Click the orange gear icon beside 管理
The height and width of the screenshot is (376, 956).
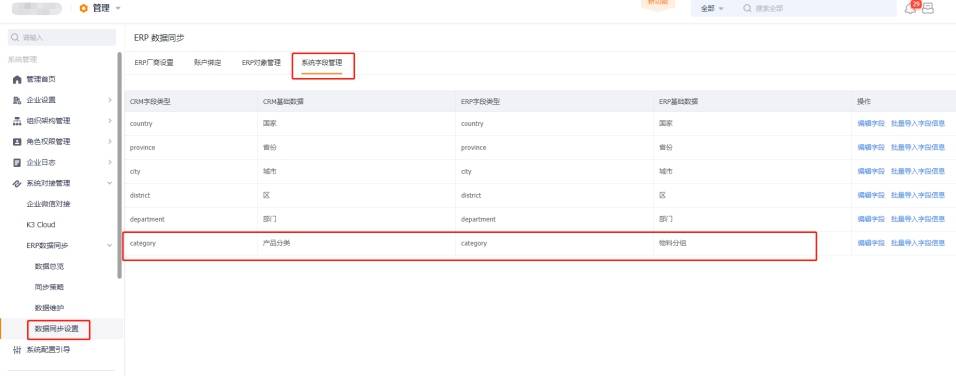pyautogui.click(x=84, y=9)
